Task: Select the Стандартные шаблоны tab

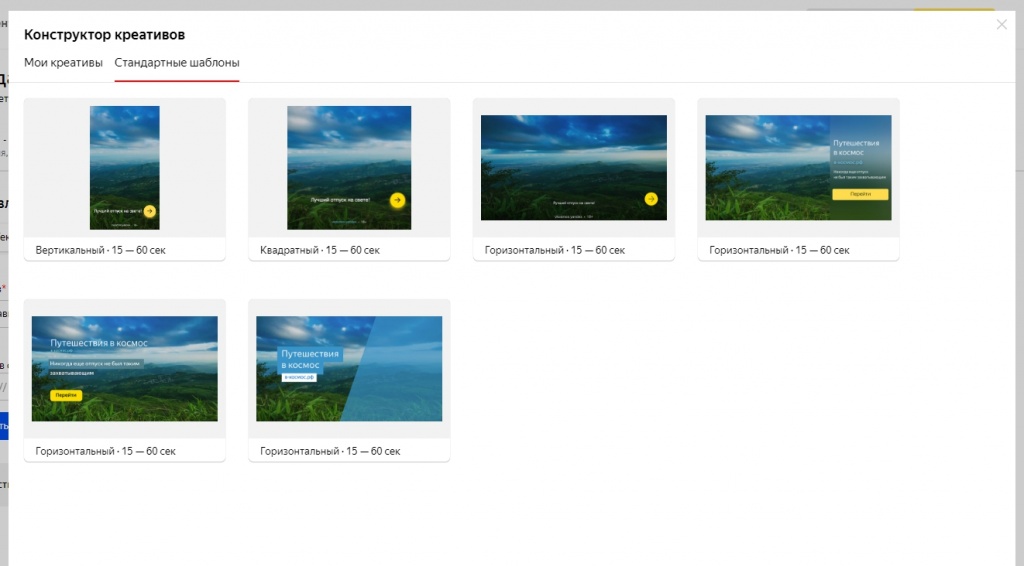Action: pos(177,63)
